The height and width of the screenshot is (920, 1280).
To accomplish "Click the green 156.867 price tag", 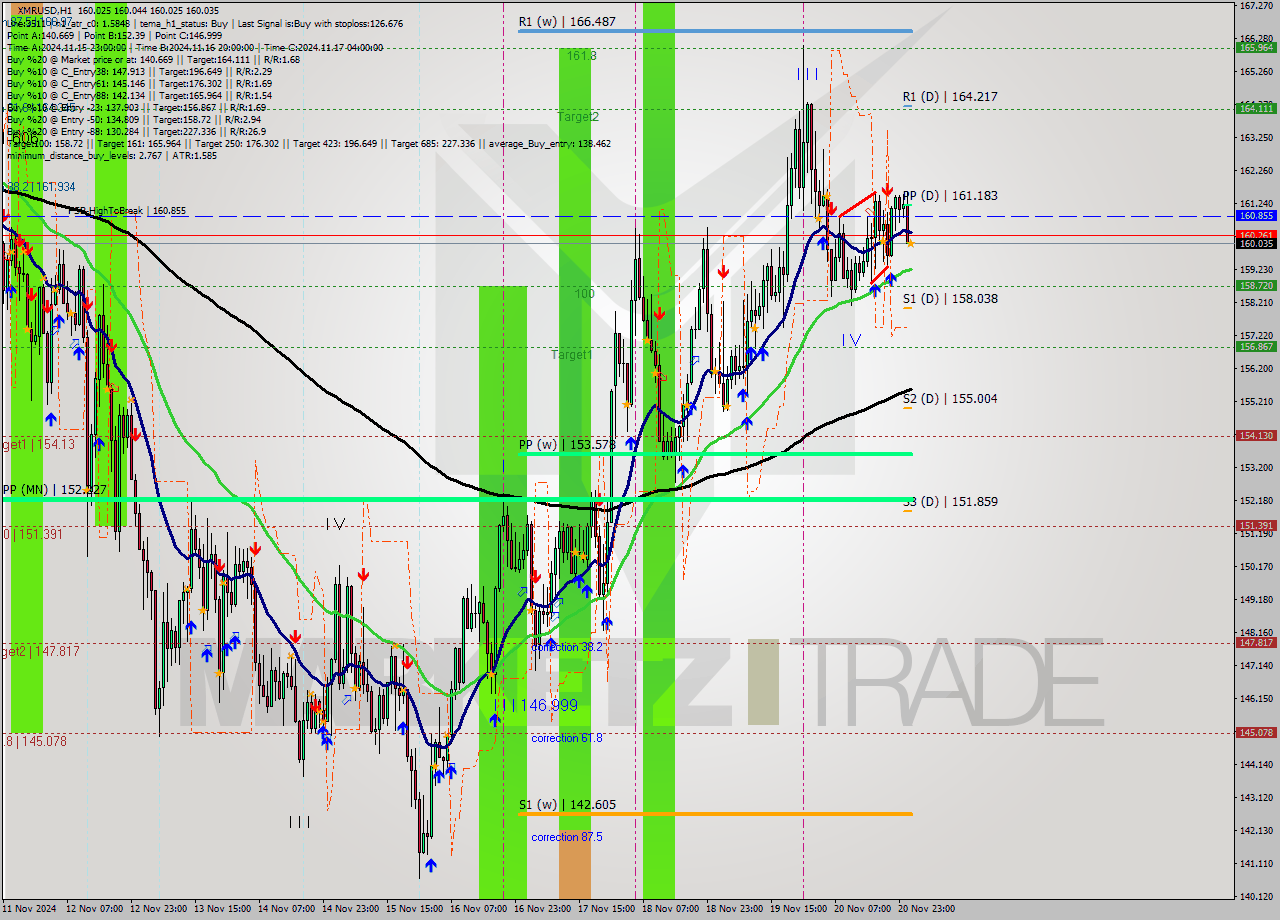I will point(1255,346).
